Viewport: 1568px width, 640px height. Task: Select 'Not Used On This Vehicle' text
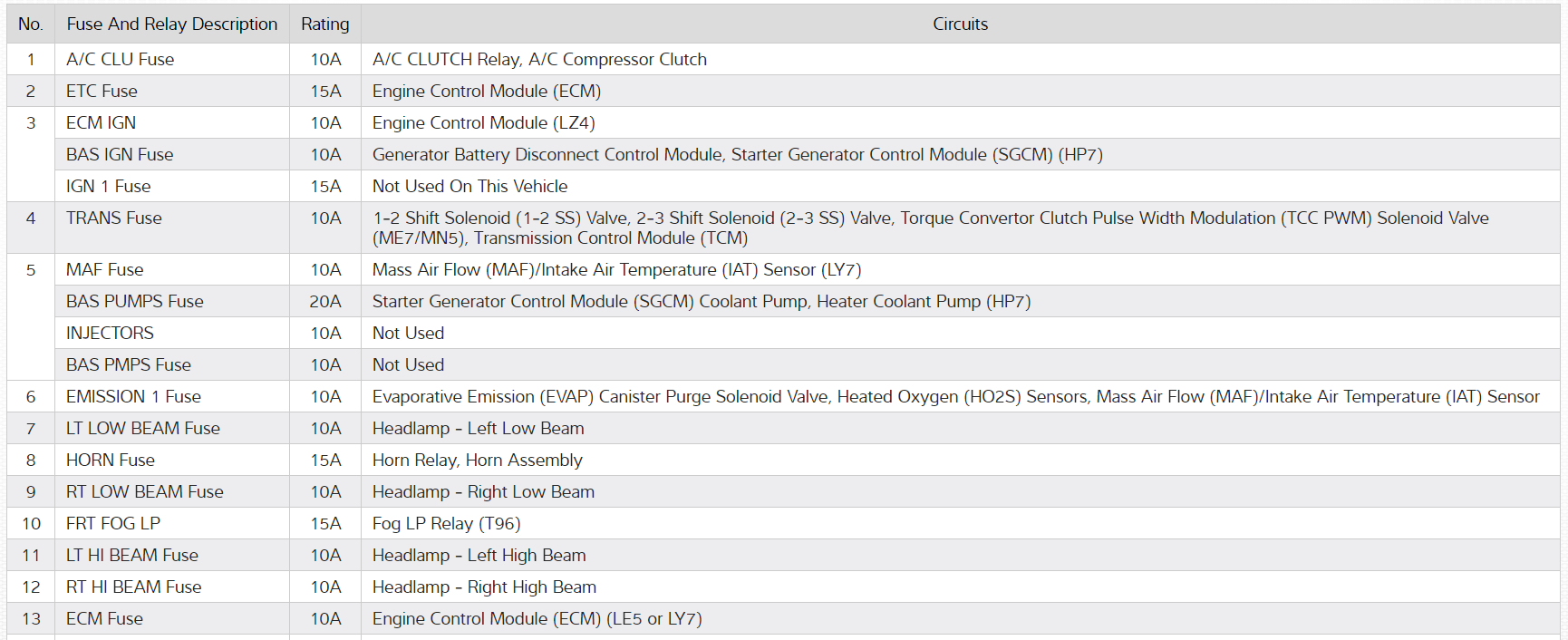(x=469, y=187)
